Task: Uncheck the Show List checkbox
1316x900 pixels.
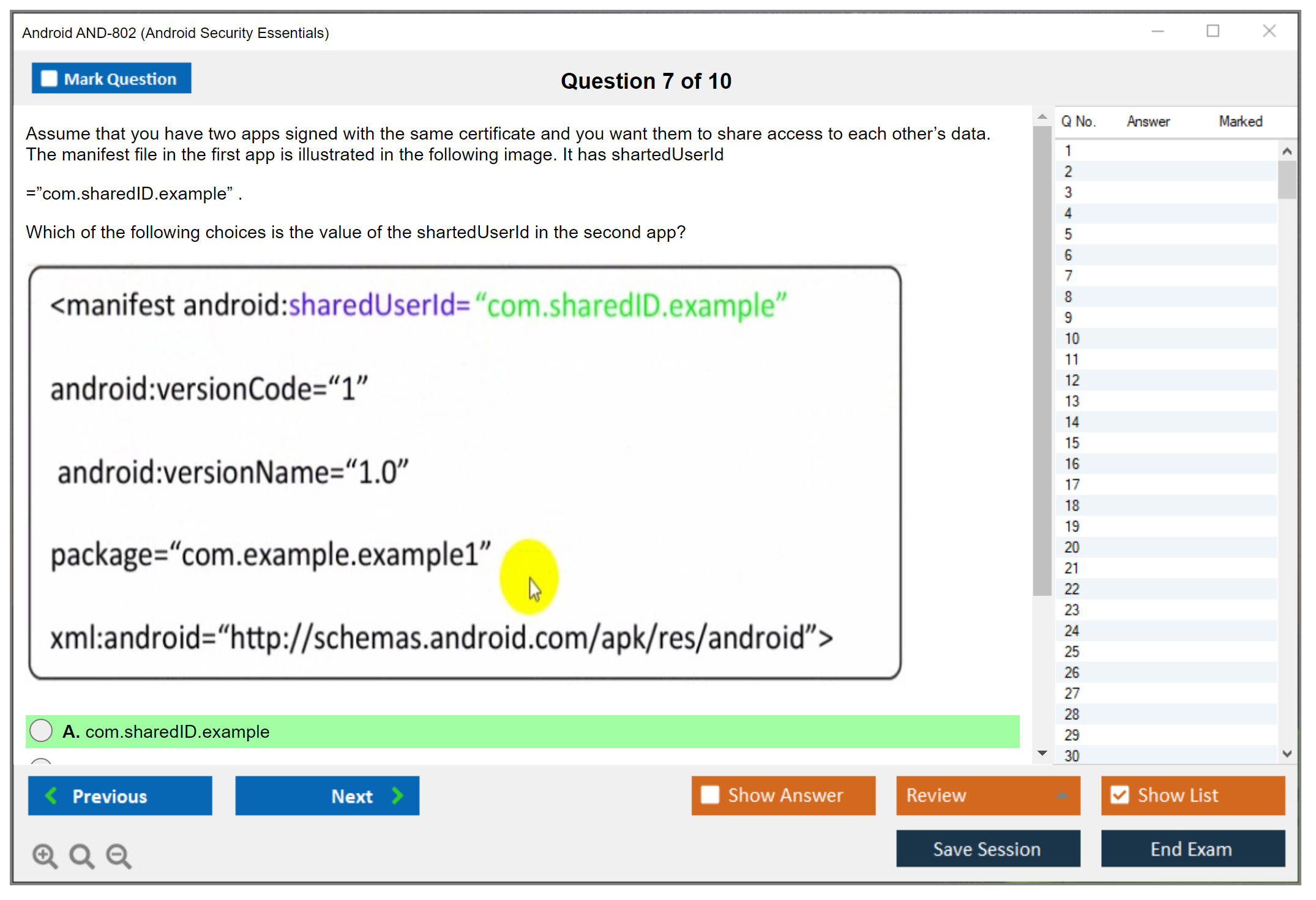Action: point(1120,795)
